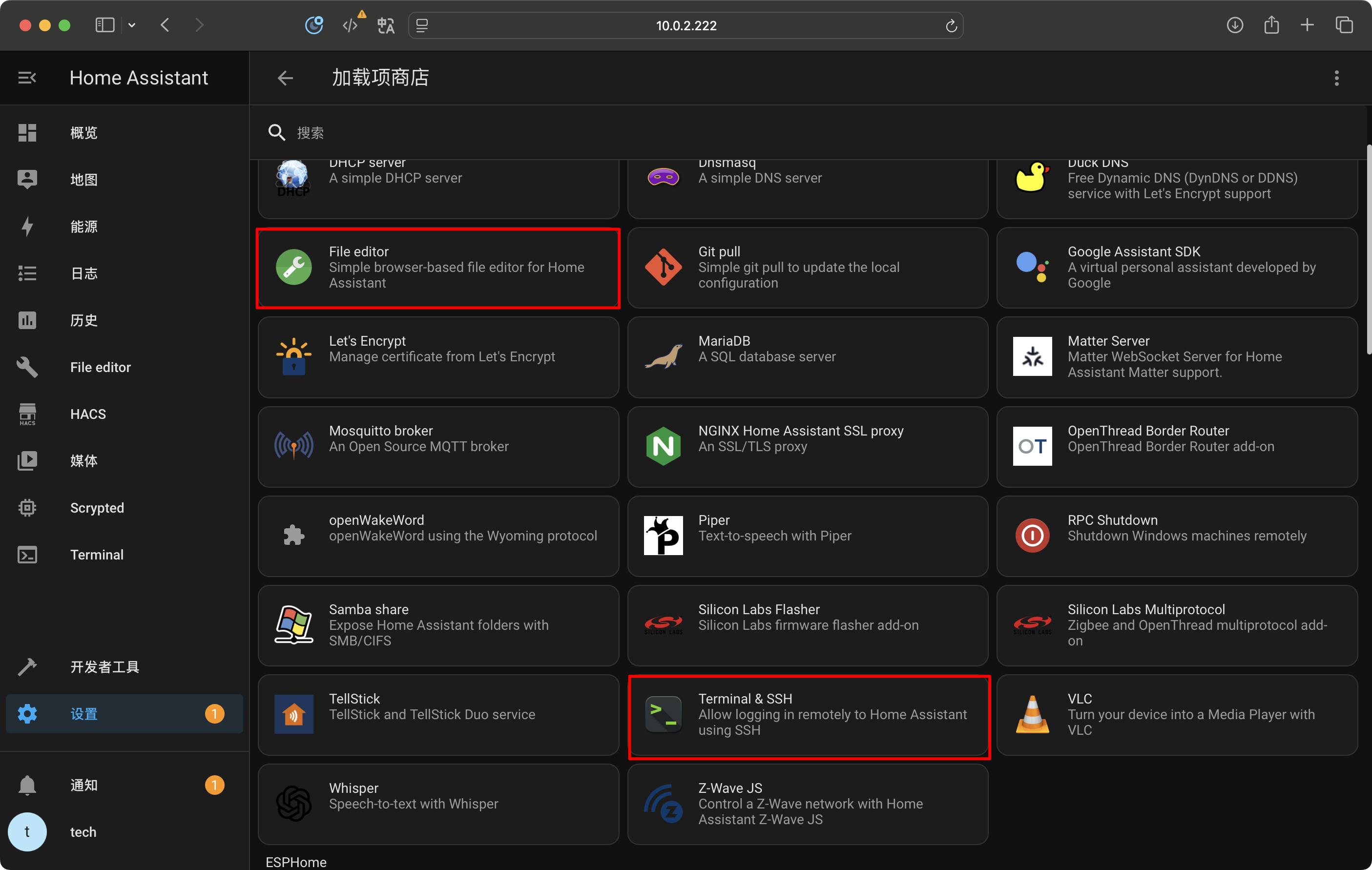1372x870 pixels.
Task: Click the 设置 gear icon
Action: [x=27, y=713]
